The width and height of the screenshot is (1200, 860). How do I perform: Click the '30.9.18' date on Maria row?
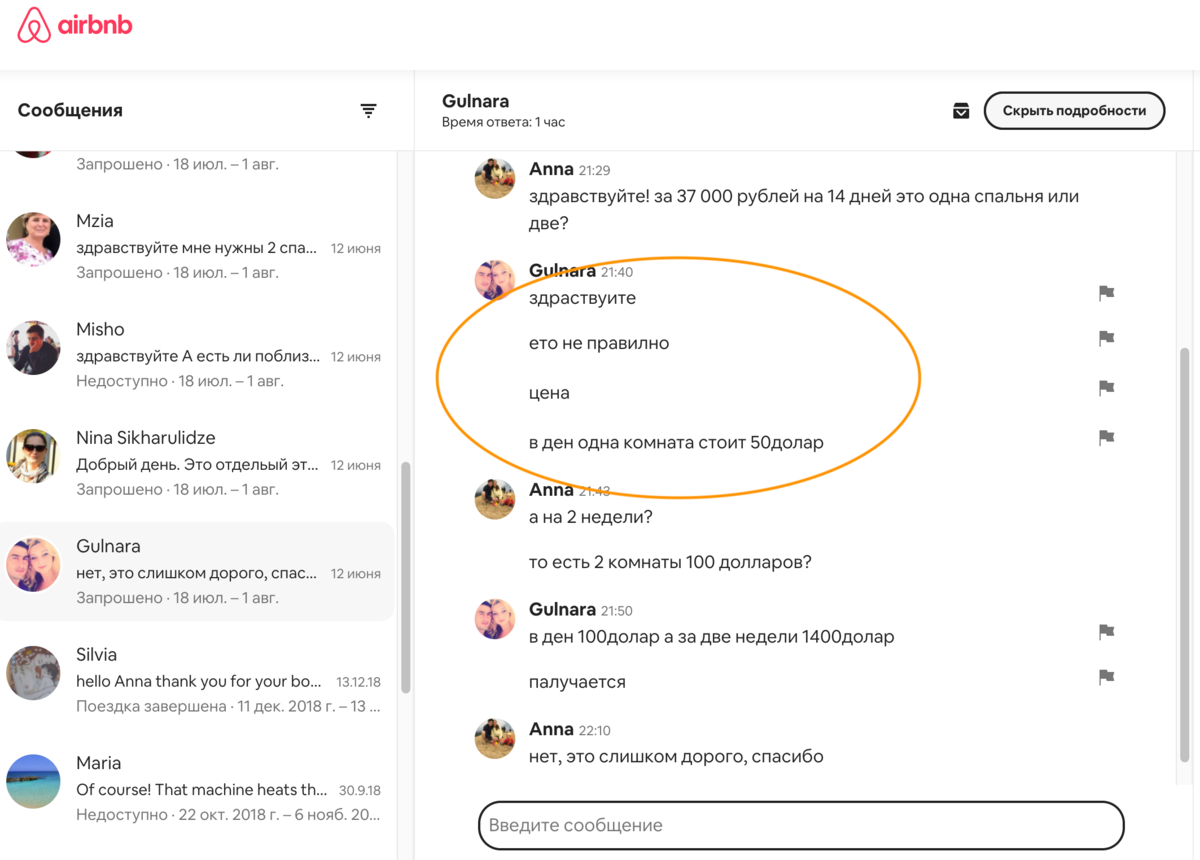(360, 790)
